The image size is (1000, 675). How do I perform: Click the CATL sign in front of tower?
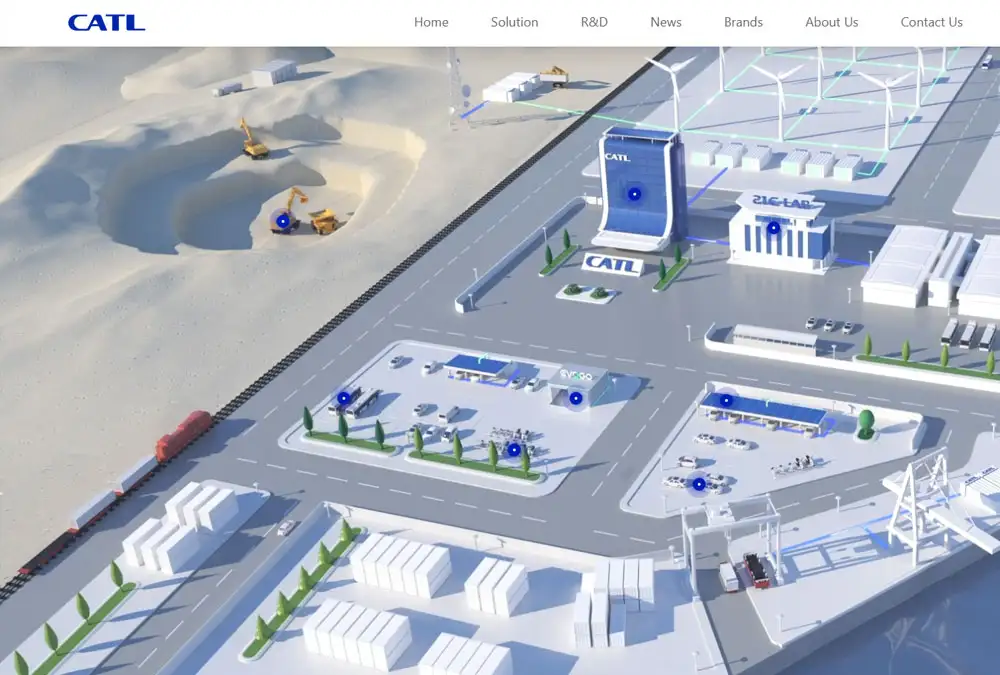[x=612, y=264]
